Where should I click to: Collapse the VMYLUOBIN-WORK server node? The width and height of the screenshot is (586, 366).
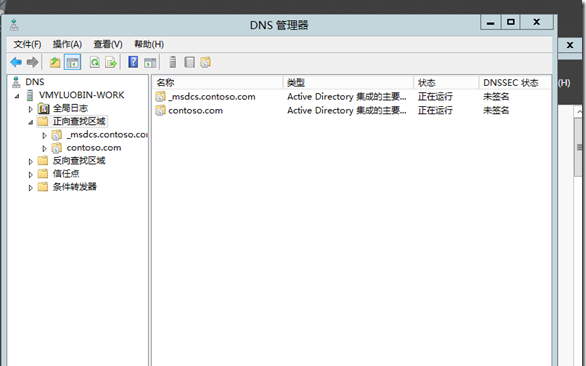(17, 96)
